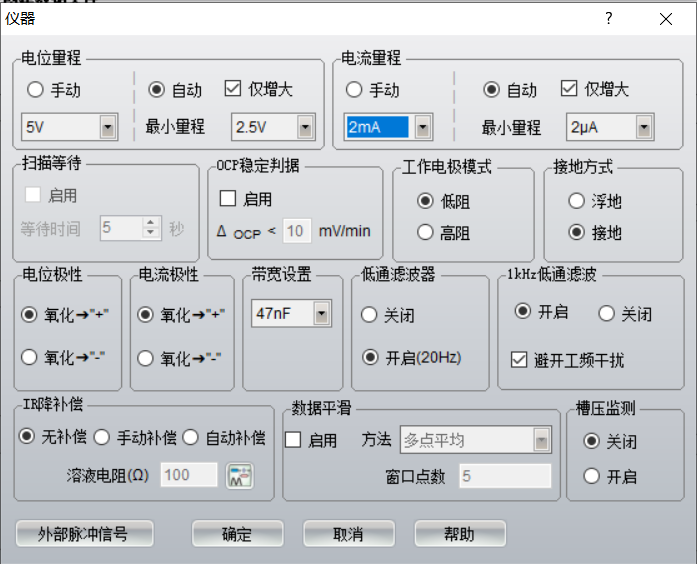Click the solution resistance measure icon
Screen dimensions: 697x564
pos(240,476)
